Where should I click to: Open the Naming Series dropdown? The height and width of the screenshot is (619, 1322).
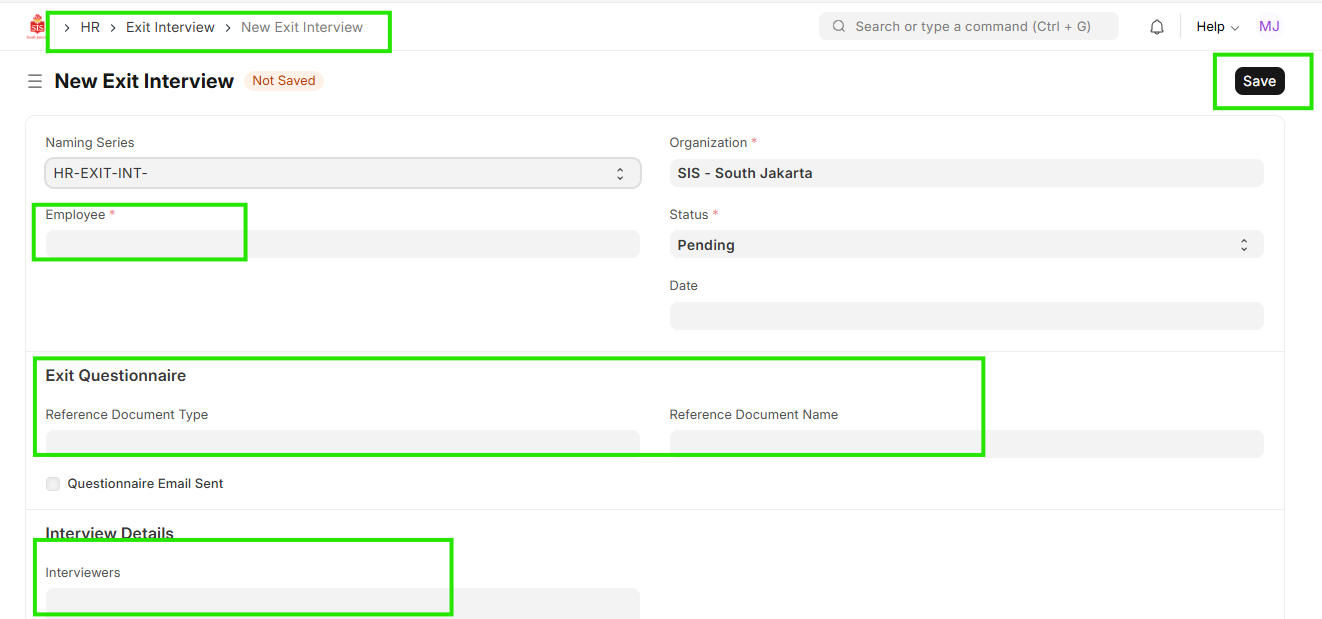tap(342, 173)
